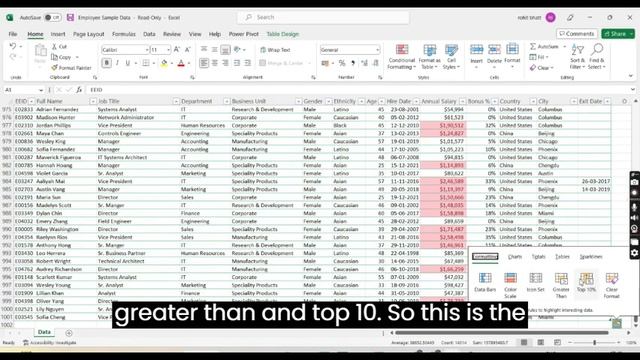Click the Fill Color bucket

point(164,63)
